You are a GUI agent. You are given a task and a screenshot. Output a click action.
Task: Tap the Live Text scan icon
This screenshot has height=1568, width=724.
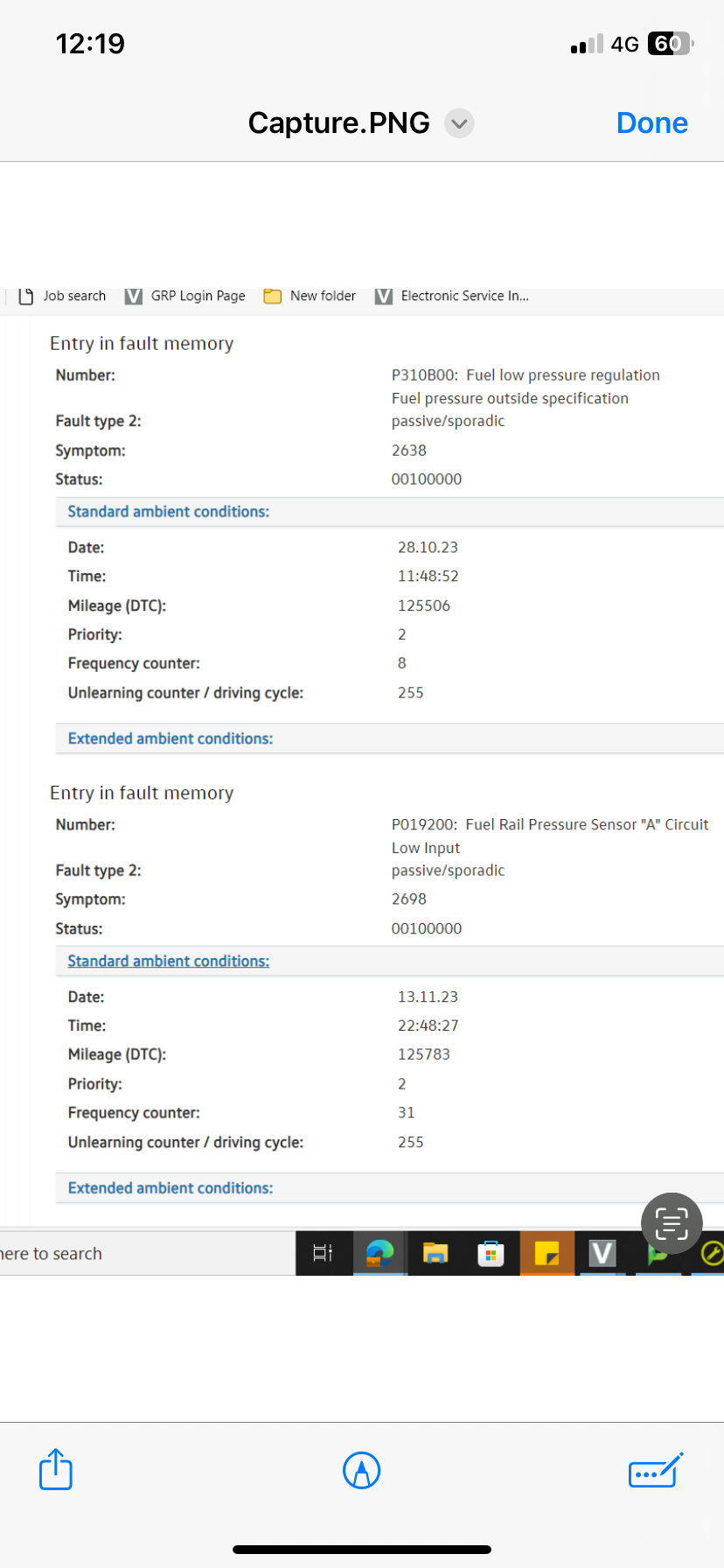click(672, 1222)
